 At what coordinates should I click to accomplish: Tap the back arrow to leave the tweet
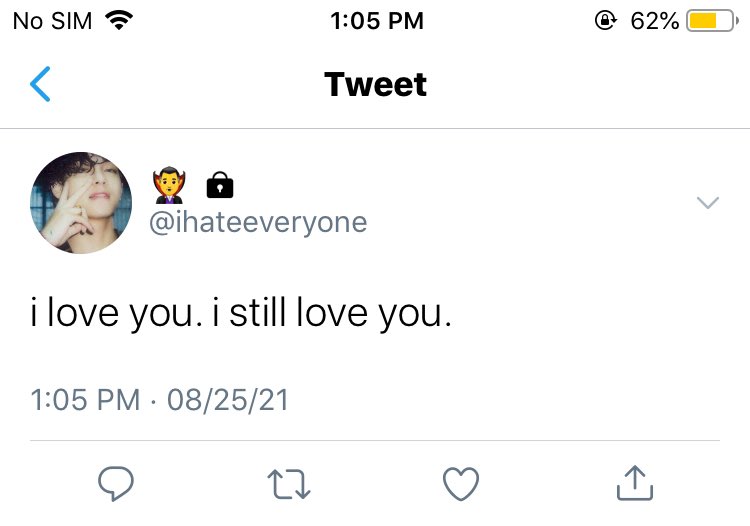[x=40, y=84]
